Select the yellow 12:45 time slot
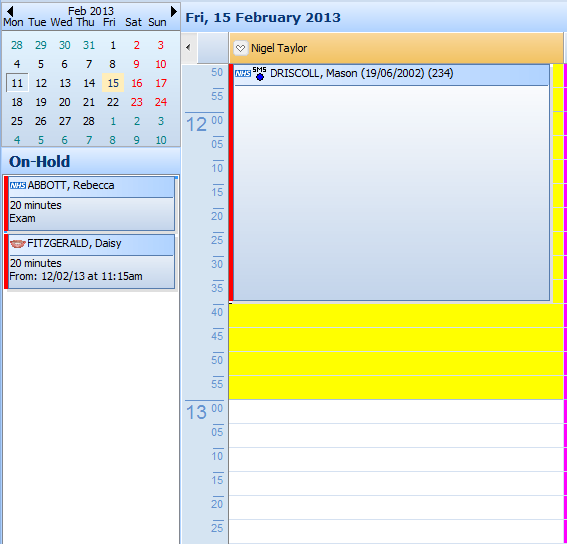Viewport: 567px width, 544px height. tap(396, 339)
